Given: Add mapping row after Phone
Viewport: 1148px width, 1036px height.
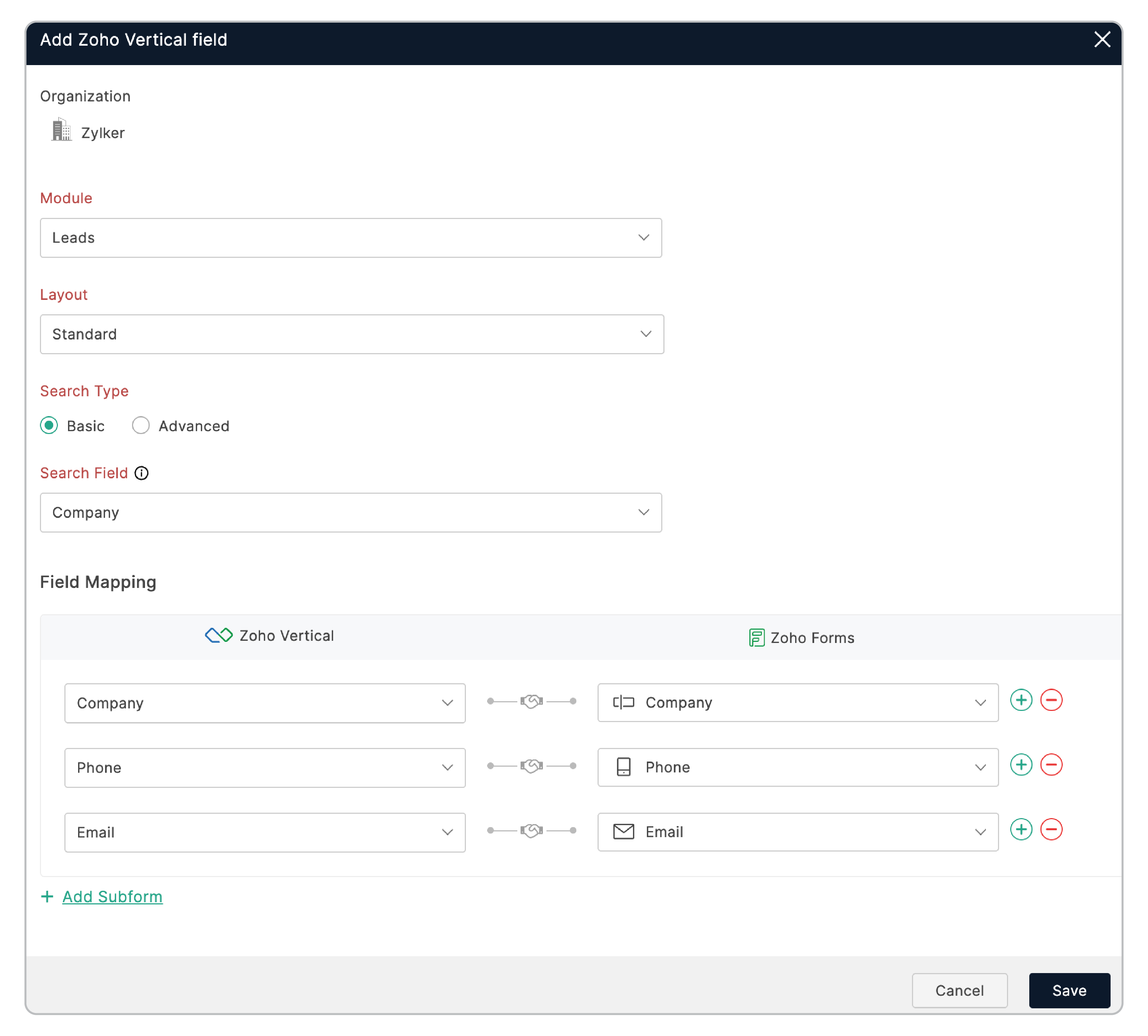Looking at the screenshot, I should point(1021,765).
